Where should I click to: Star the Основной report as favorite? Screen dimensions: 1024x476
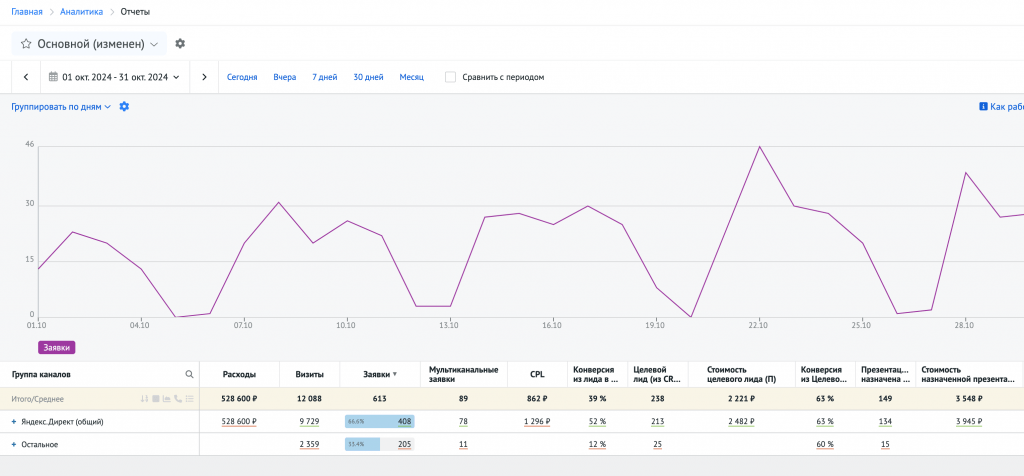click(x=26, y=44)
